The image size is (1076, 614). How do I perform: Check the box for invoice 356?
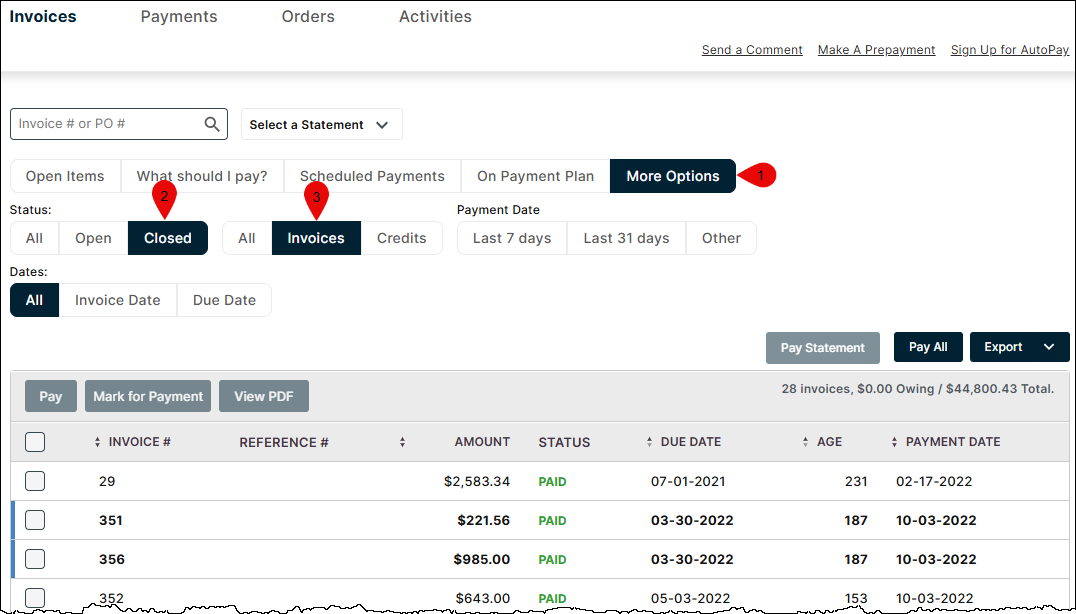point(35,559)
